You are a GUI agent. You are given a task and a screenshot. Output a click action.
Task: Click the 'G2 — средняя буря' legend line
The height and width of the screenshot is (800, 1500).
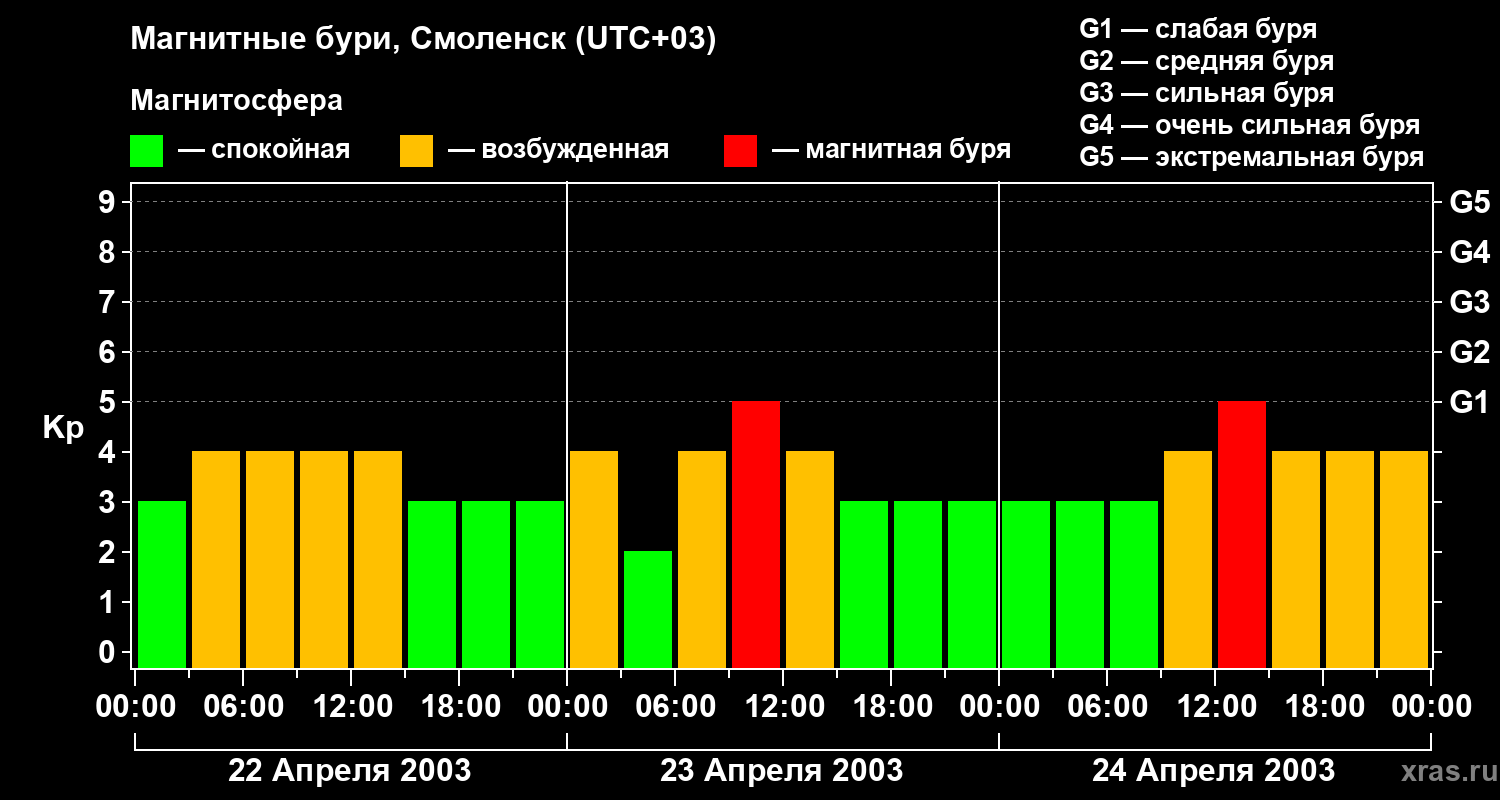coord(1207,61)
